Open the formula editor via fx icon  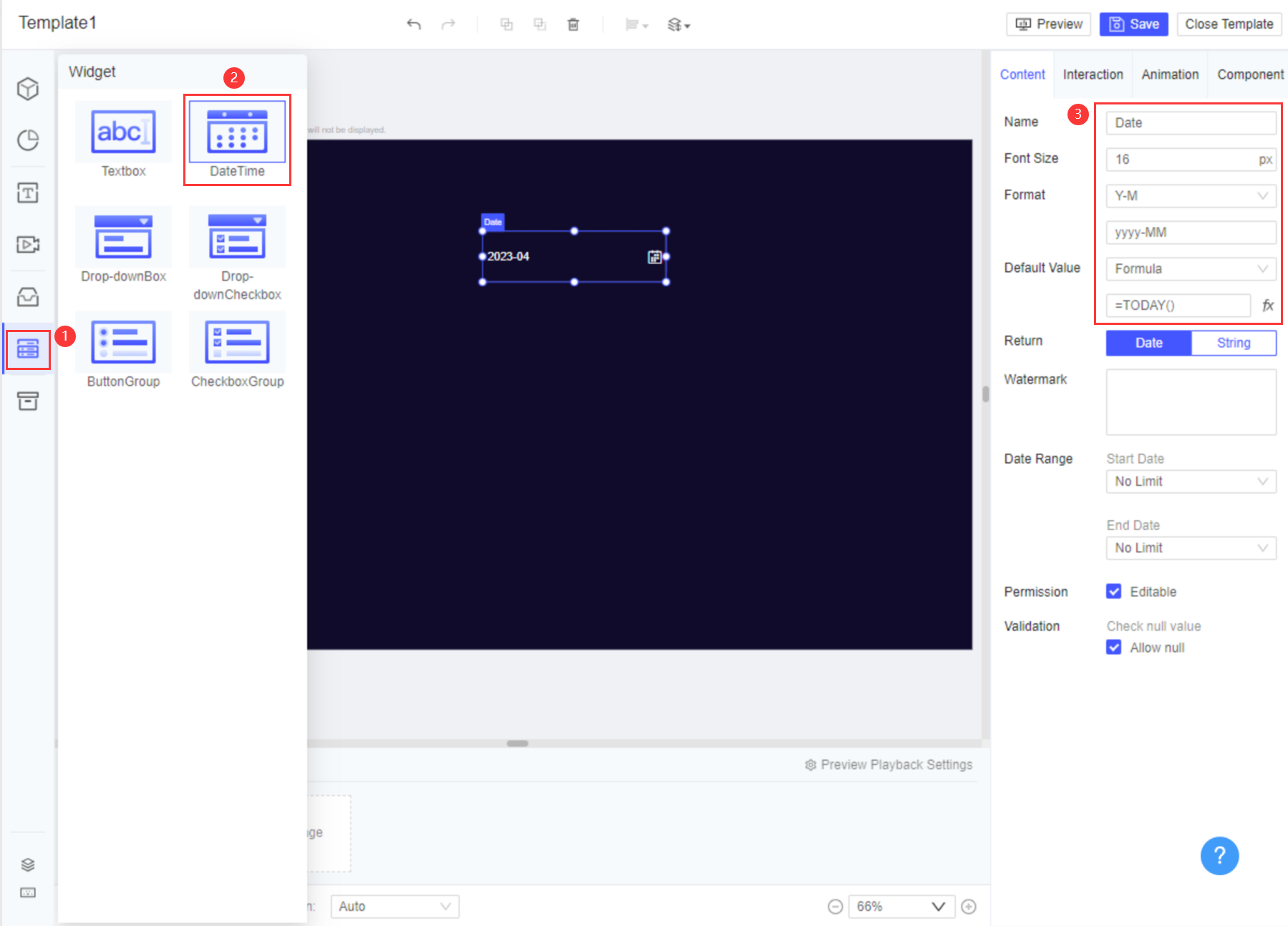pos(1268,306)
